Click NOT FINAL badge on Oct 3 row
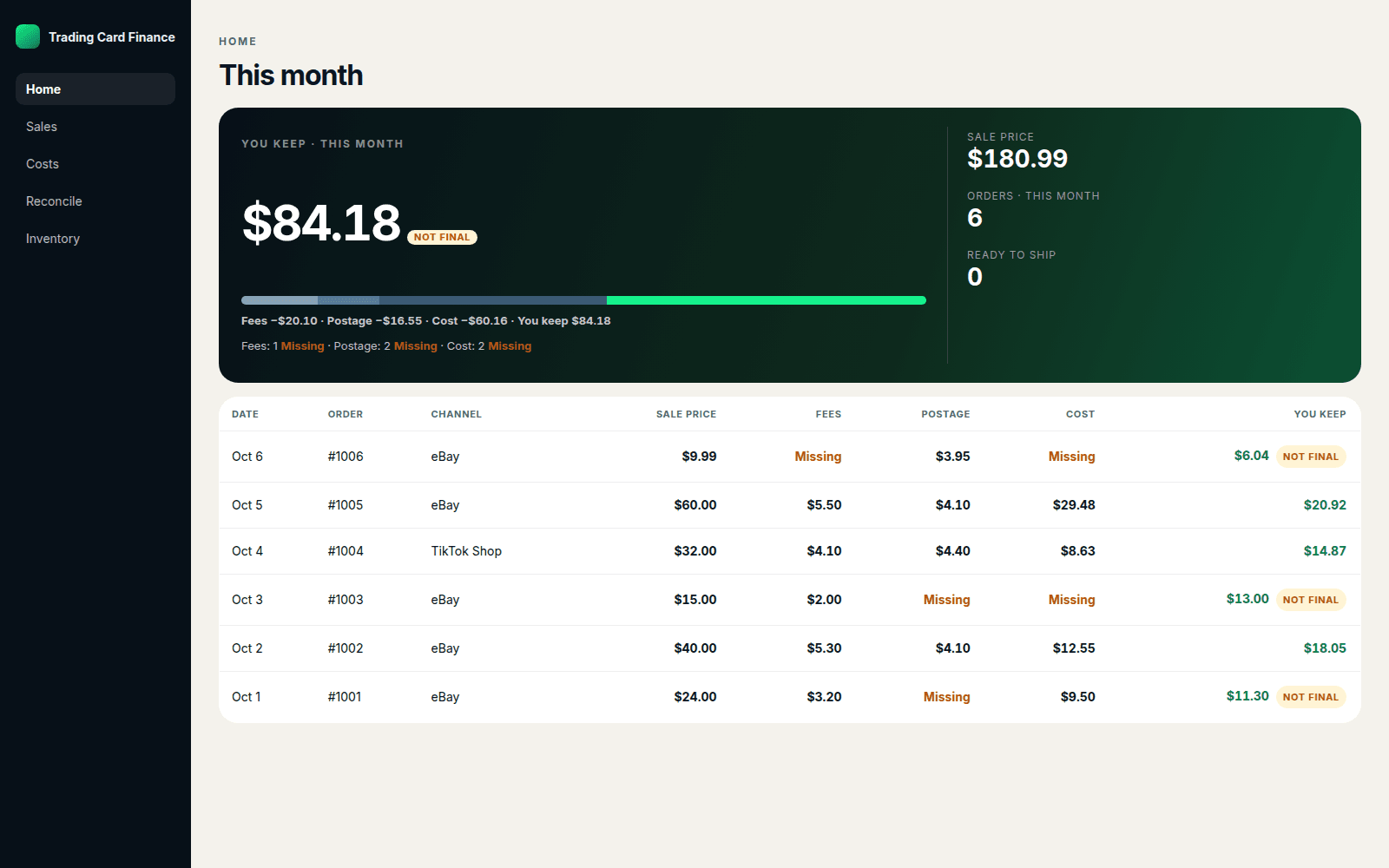1389x868 pixels. (1311, 600)
